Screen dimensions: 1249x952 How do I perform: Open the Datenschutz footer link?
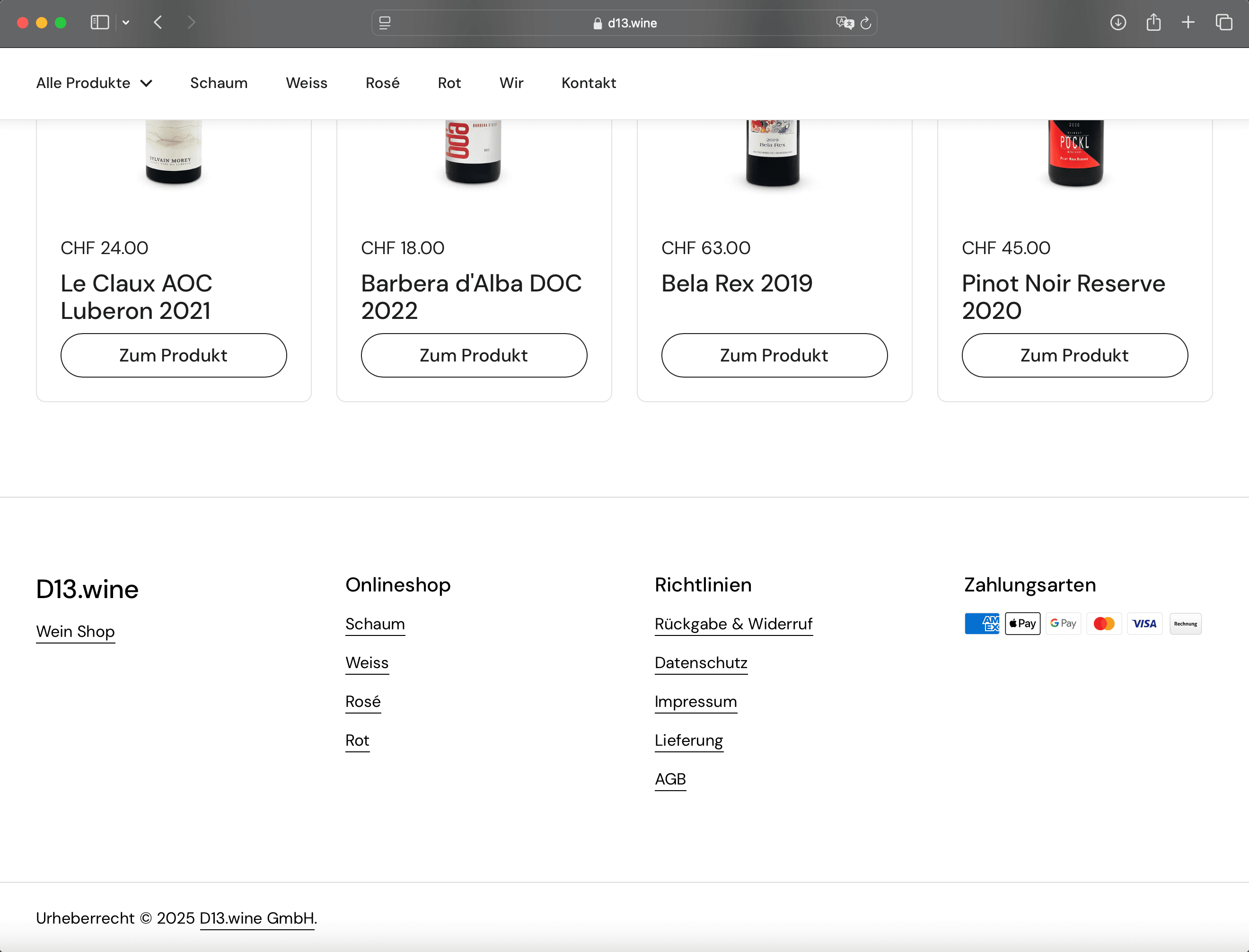701,662
